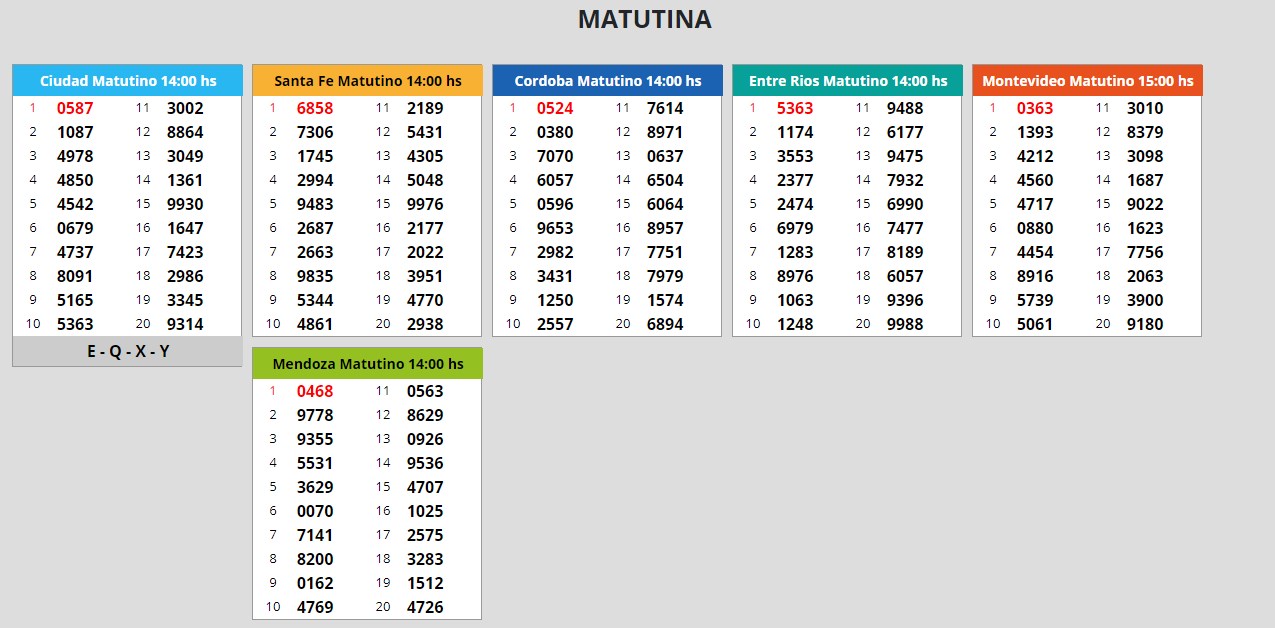The height and width of the screenshot is (628, 1275).
Task: Click Mendoza first prize number 0468
Action: (x=315, y=391)
